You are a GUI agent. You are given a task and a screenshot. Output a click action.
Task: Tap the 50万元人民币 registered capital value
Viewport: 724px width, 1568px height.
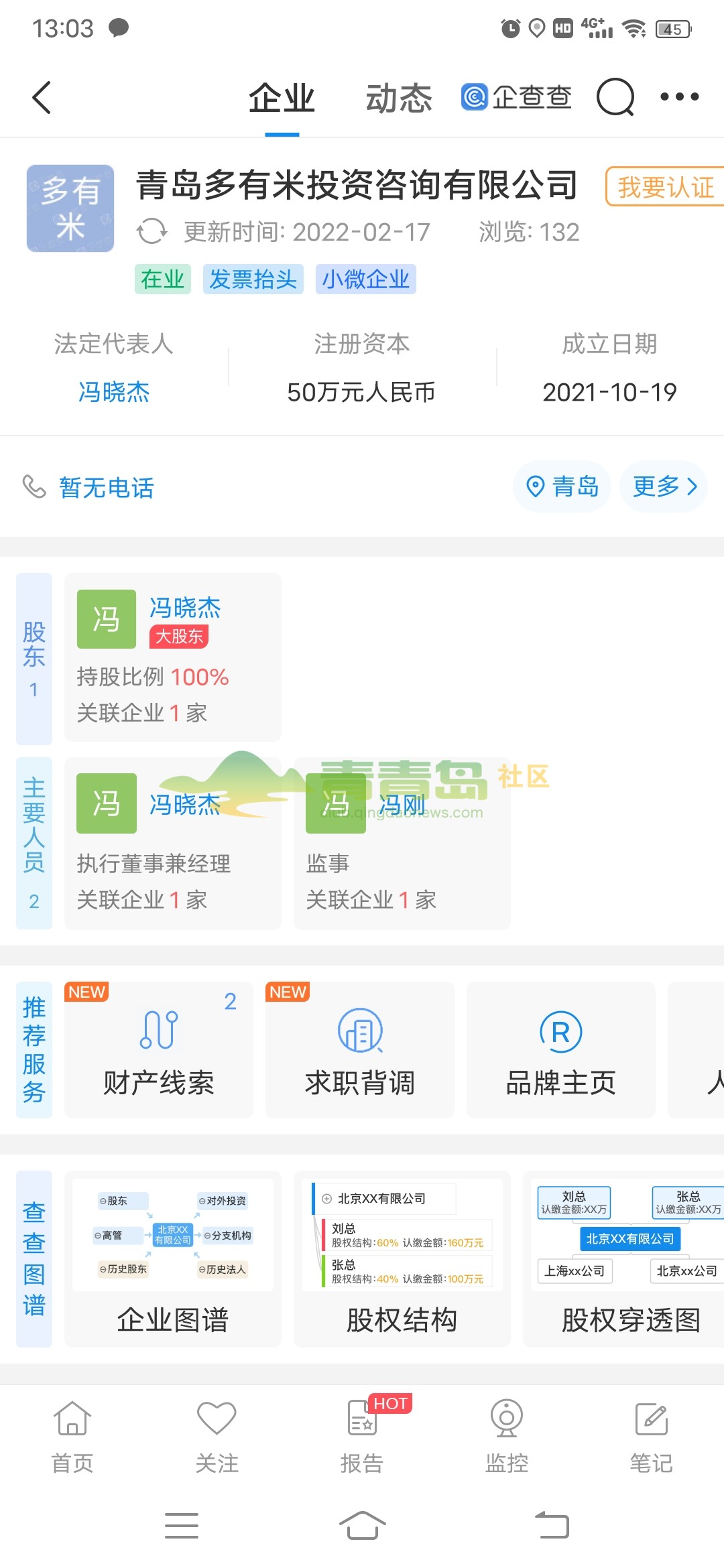(361, 392)
